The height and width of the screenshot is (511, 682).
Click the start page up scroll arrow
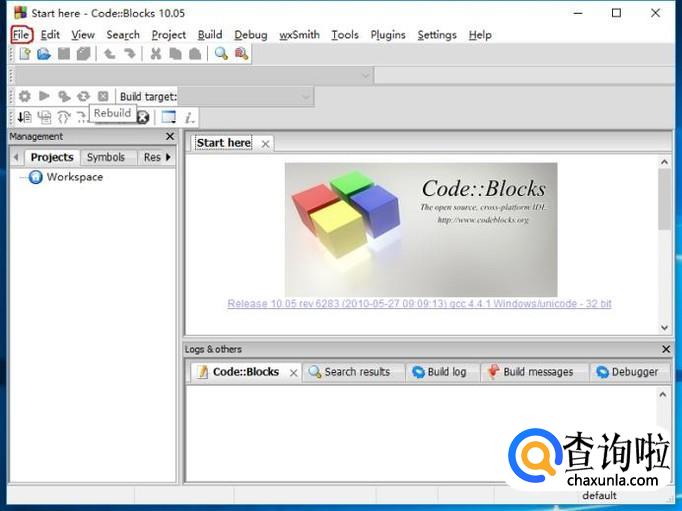(x=665, y=162)
